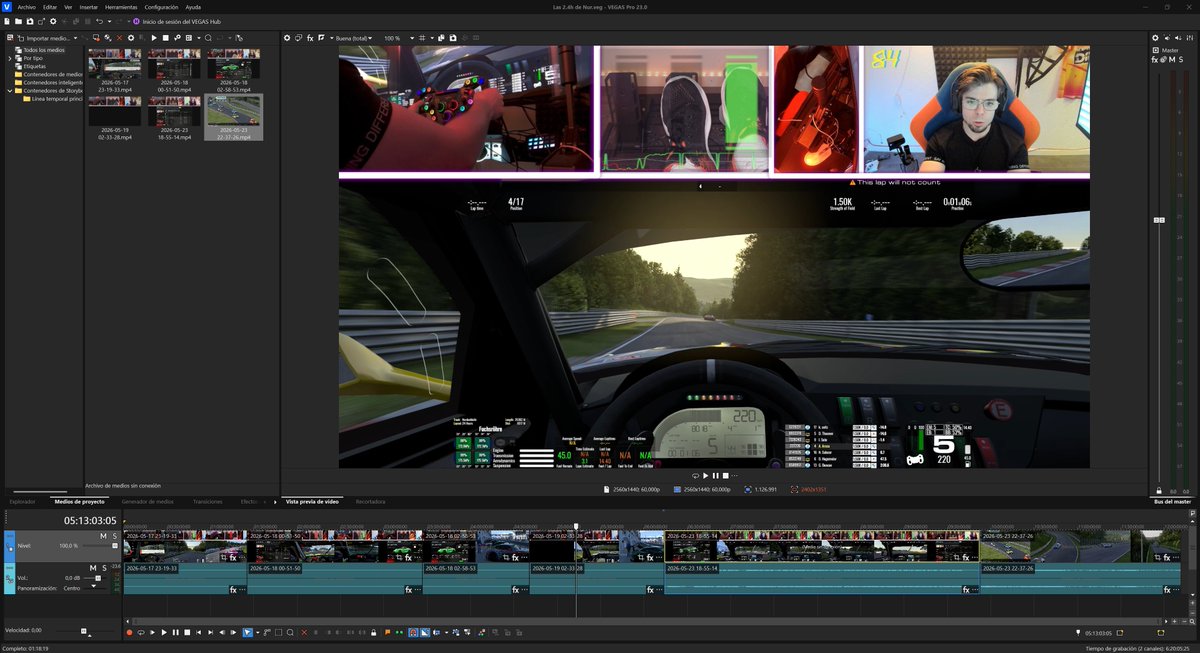Start media preview in Project Media toolbar
1200x653 pixels.
pos(154,38)
